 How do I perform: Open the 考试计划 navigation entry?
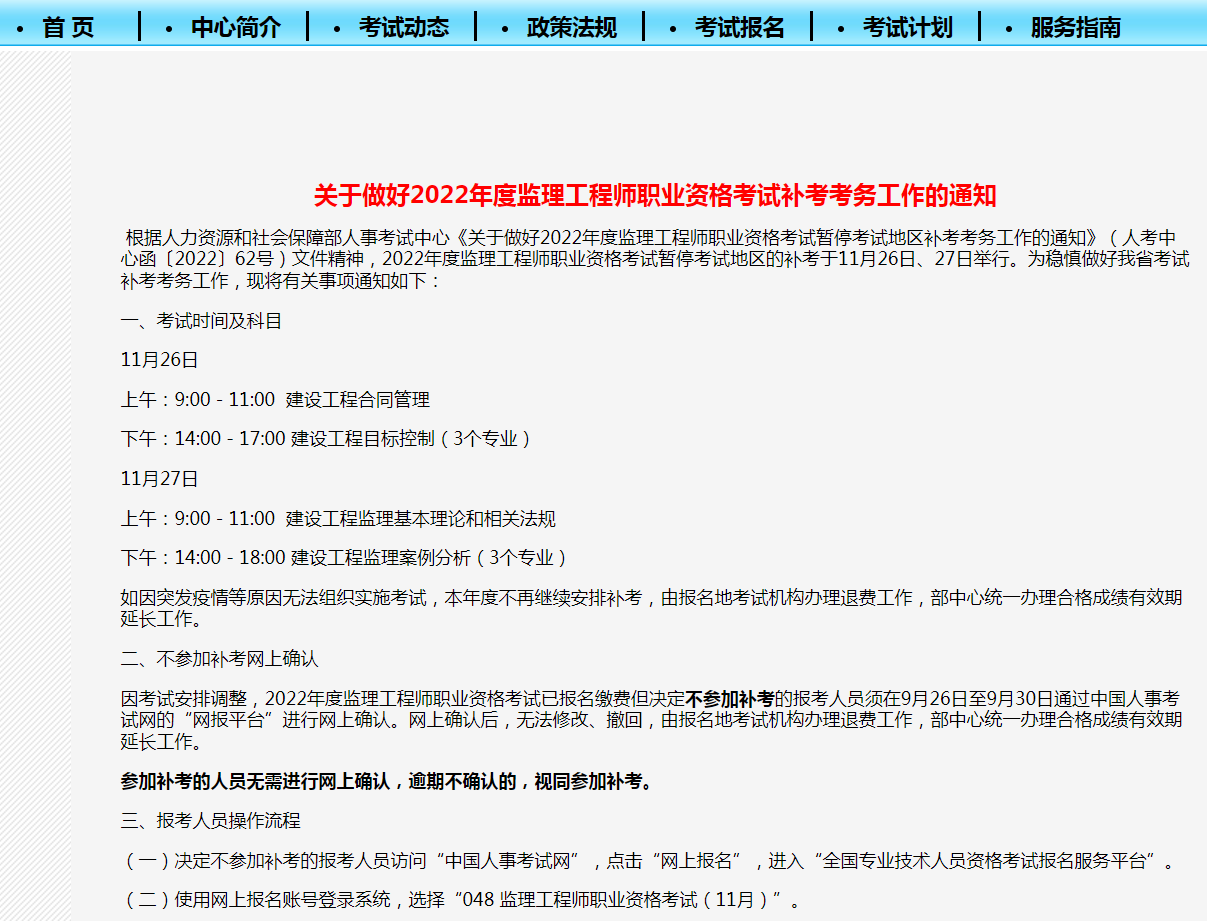coord(908,27)
